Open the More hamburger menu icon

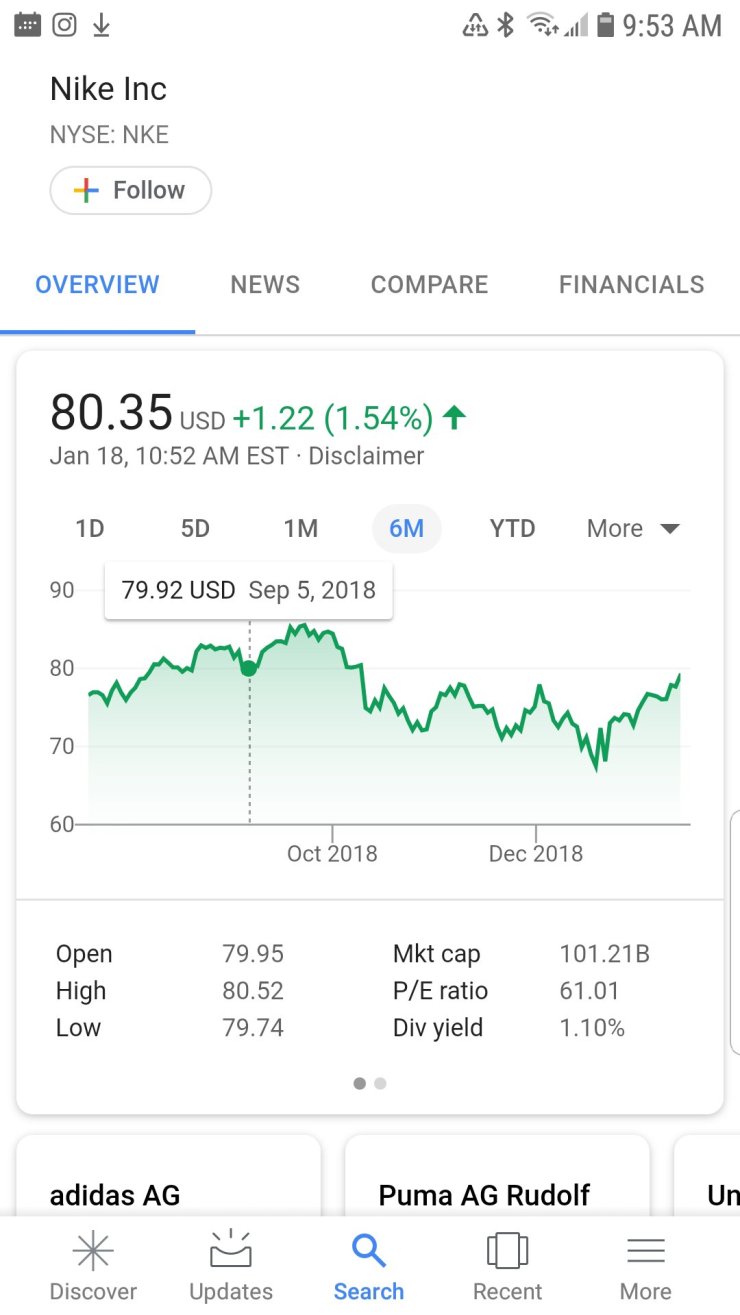click(645, 1251)
